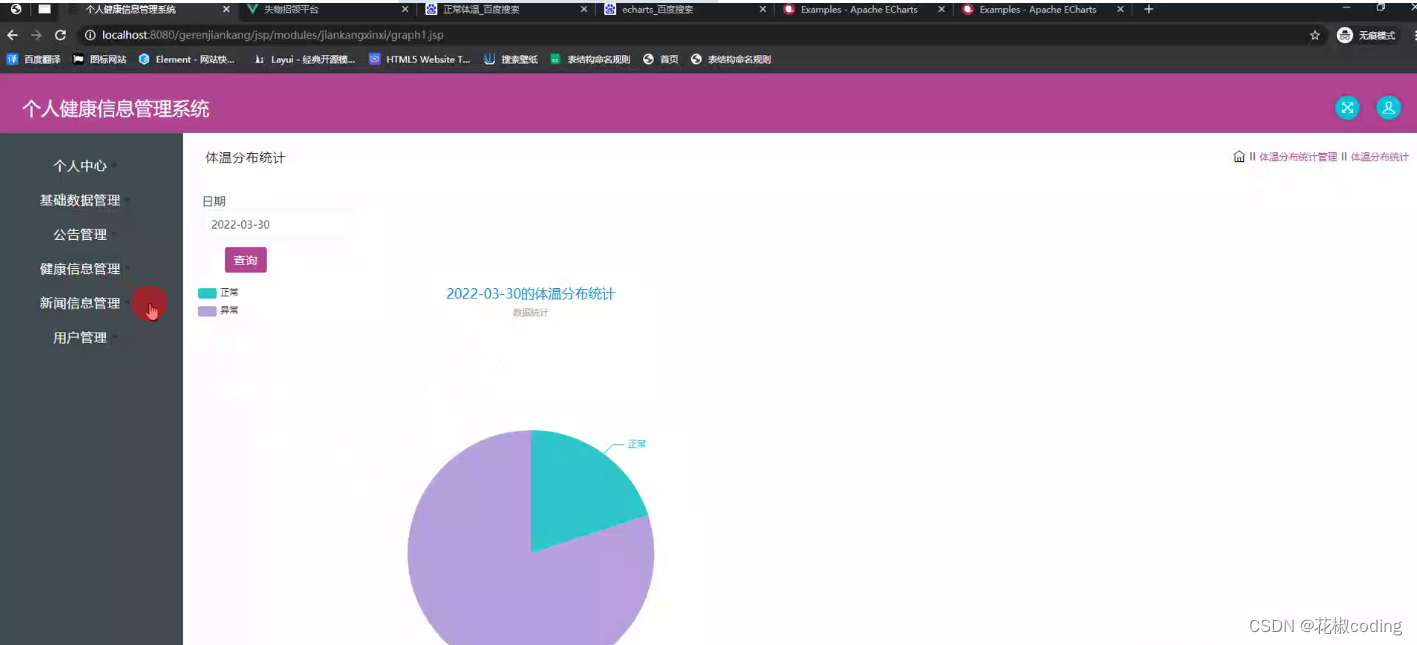Bookmark this page with star icon

(1315, 35)
